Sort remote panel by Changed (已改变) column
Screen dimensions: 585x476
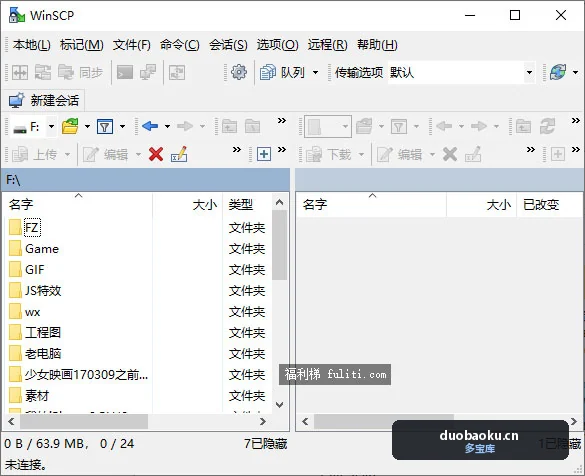coord(549,204)
